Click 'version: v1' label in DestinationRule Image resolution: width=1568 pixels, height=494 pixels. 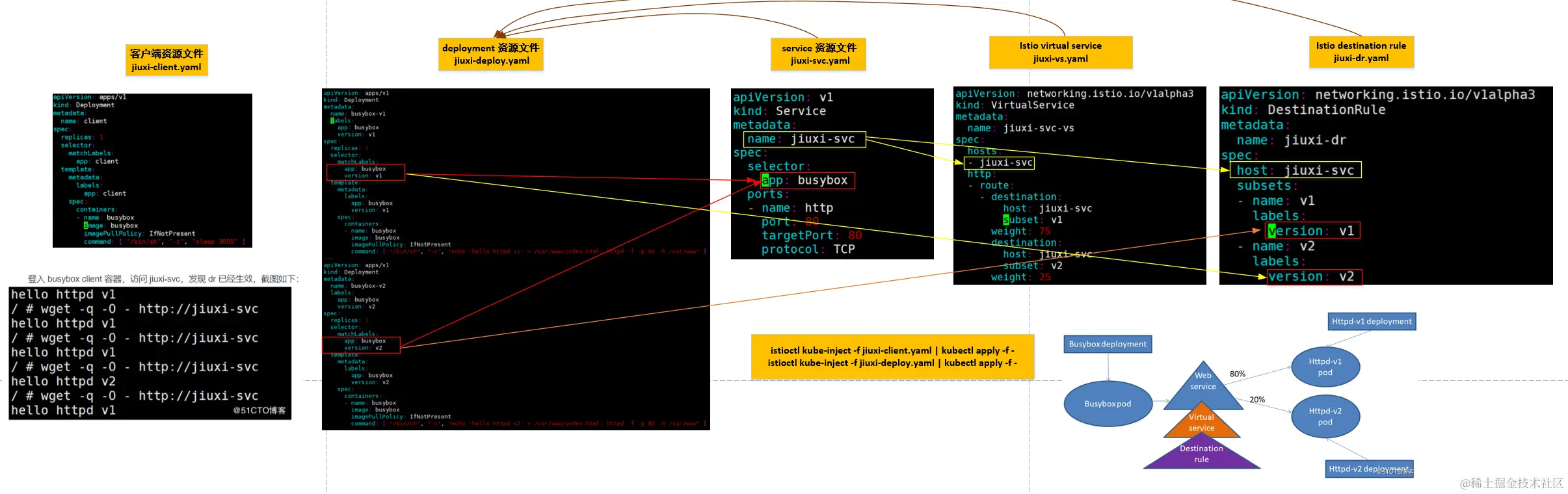[1313, 231]
